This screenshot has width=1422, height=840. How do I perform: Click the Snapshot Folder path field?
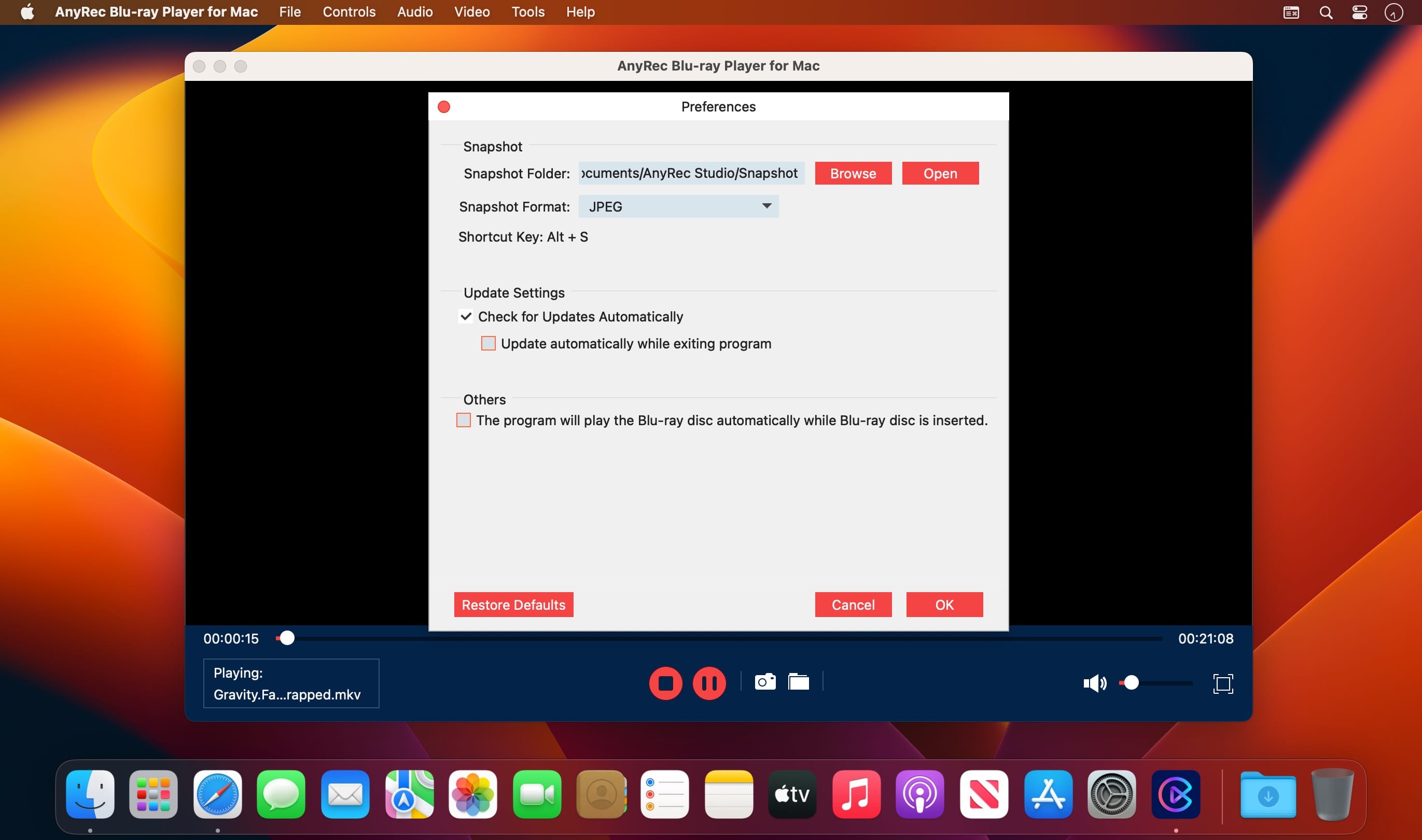click(x=691, y=173)
